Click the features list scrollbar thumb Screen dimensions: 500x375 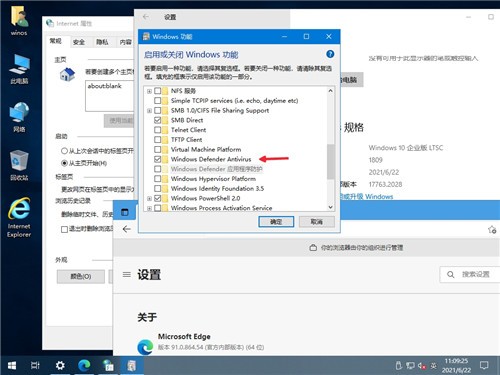tap(330, 161)
